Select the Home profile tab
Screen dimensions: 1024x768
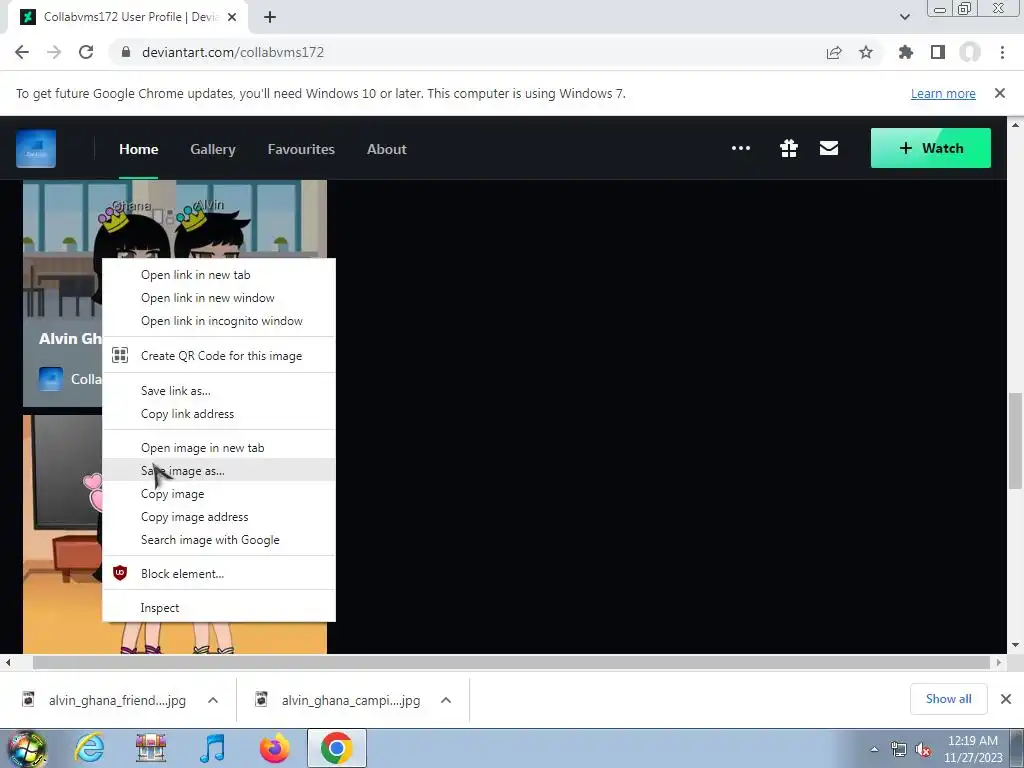click(x=138, y=149)
